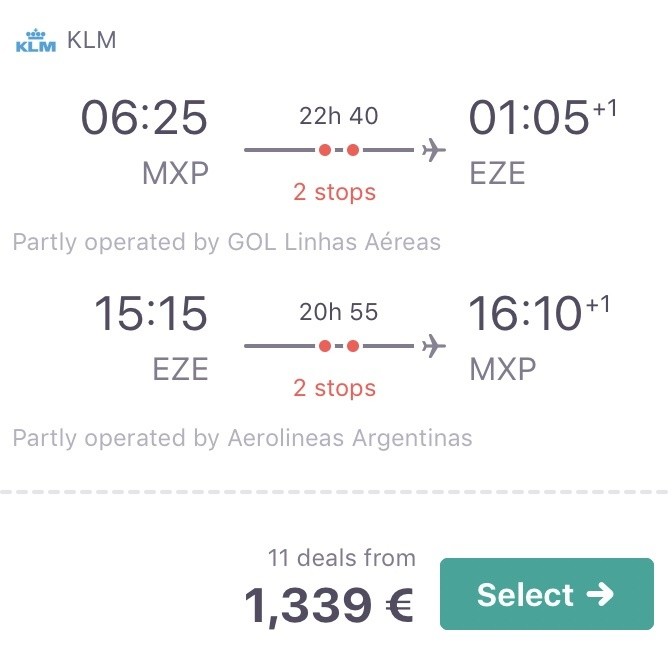
Task: Click Partly operated by GOL Linhas Aéreas
Action: (x=227, y=242)
